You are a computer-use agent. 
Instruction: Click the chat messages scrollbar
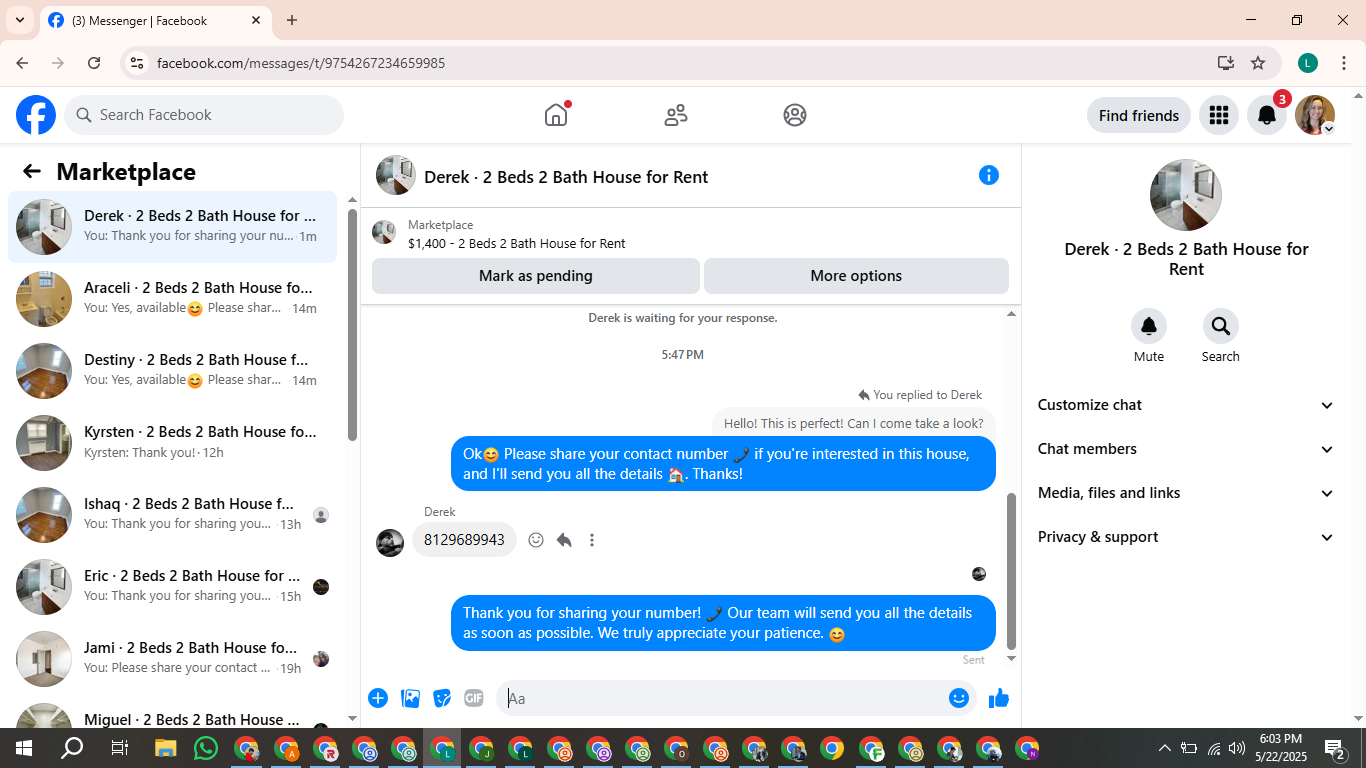pos(1011,570)
